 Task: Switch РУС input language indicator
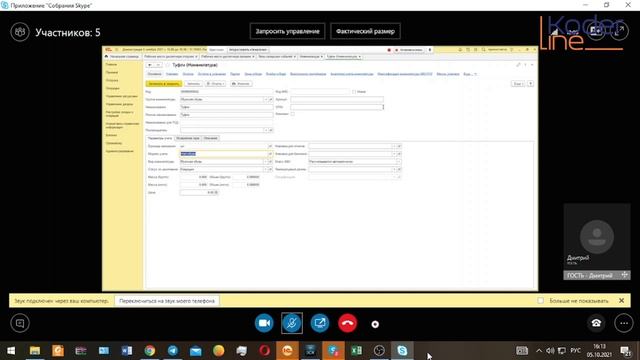[576, 351]
